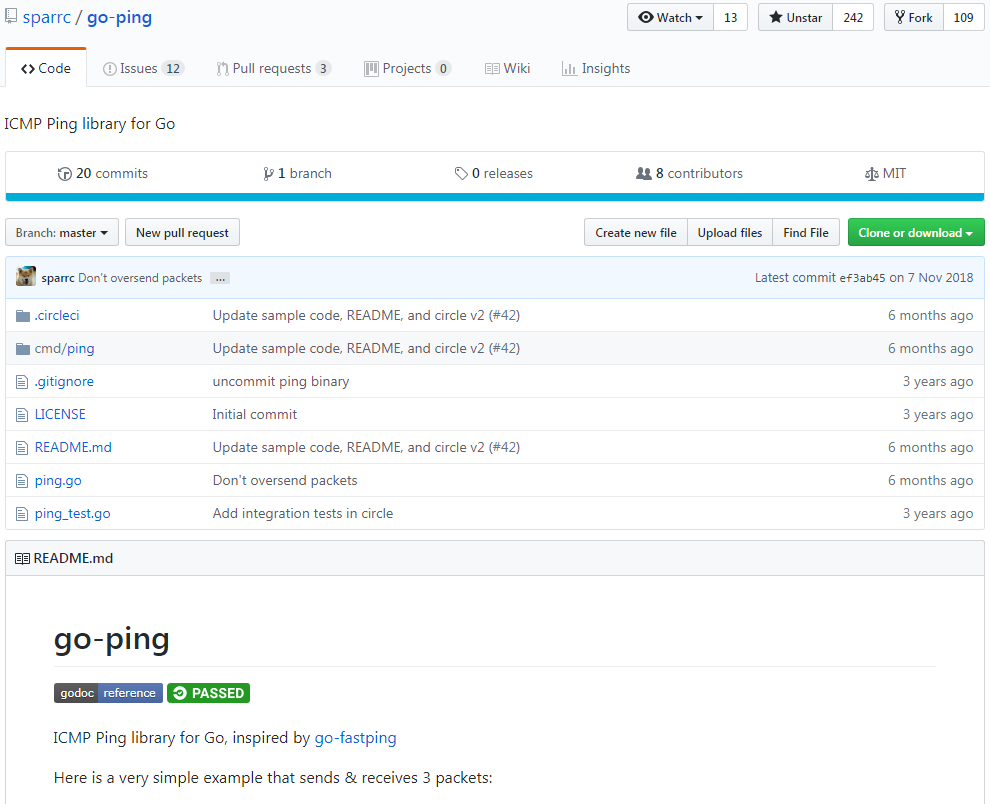Click the New pull request button
This screenshot has width=990, height=804.
tap(182, 233)
